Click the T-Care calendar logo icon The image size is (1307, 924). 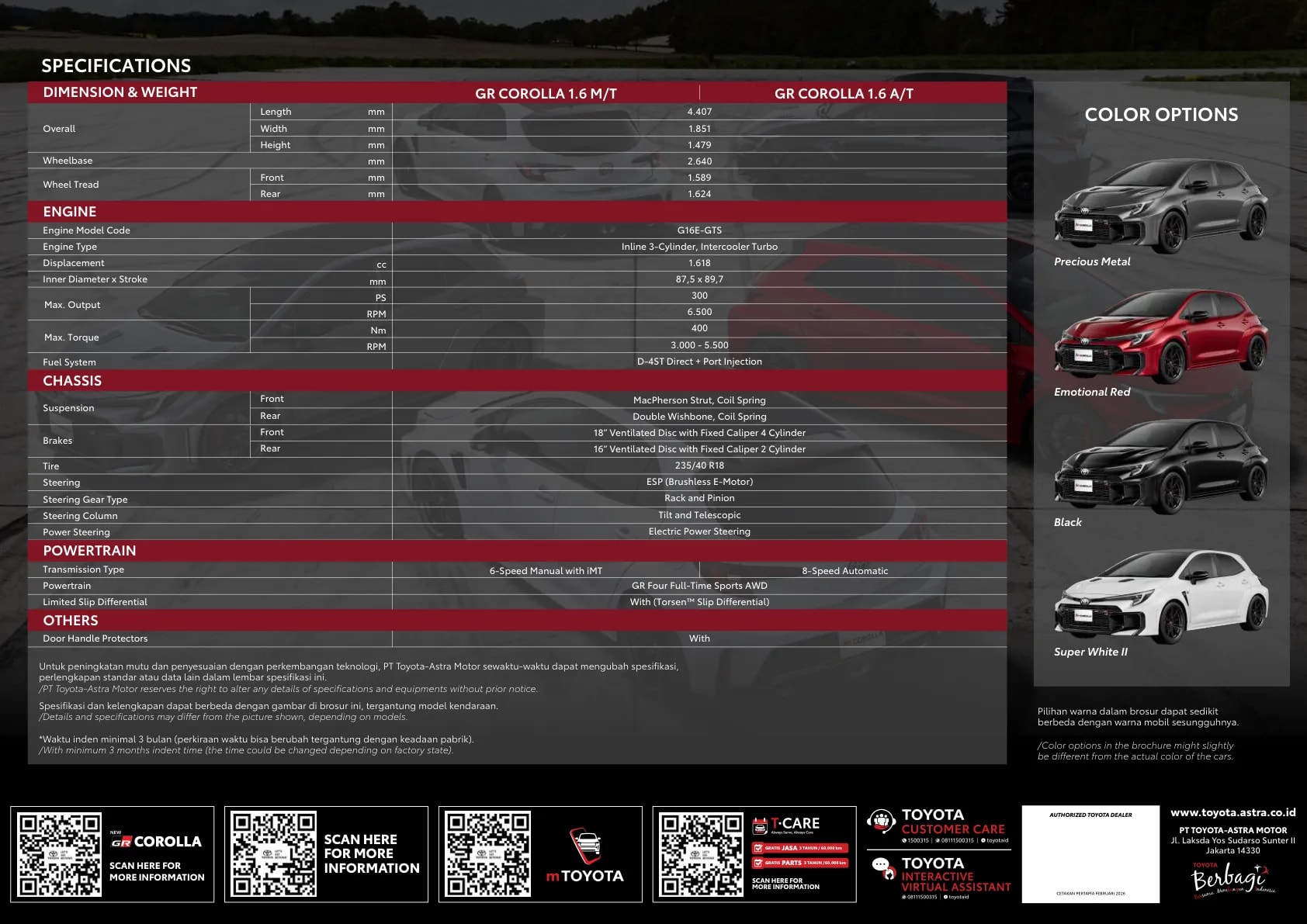[760, 825]
